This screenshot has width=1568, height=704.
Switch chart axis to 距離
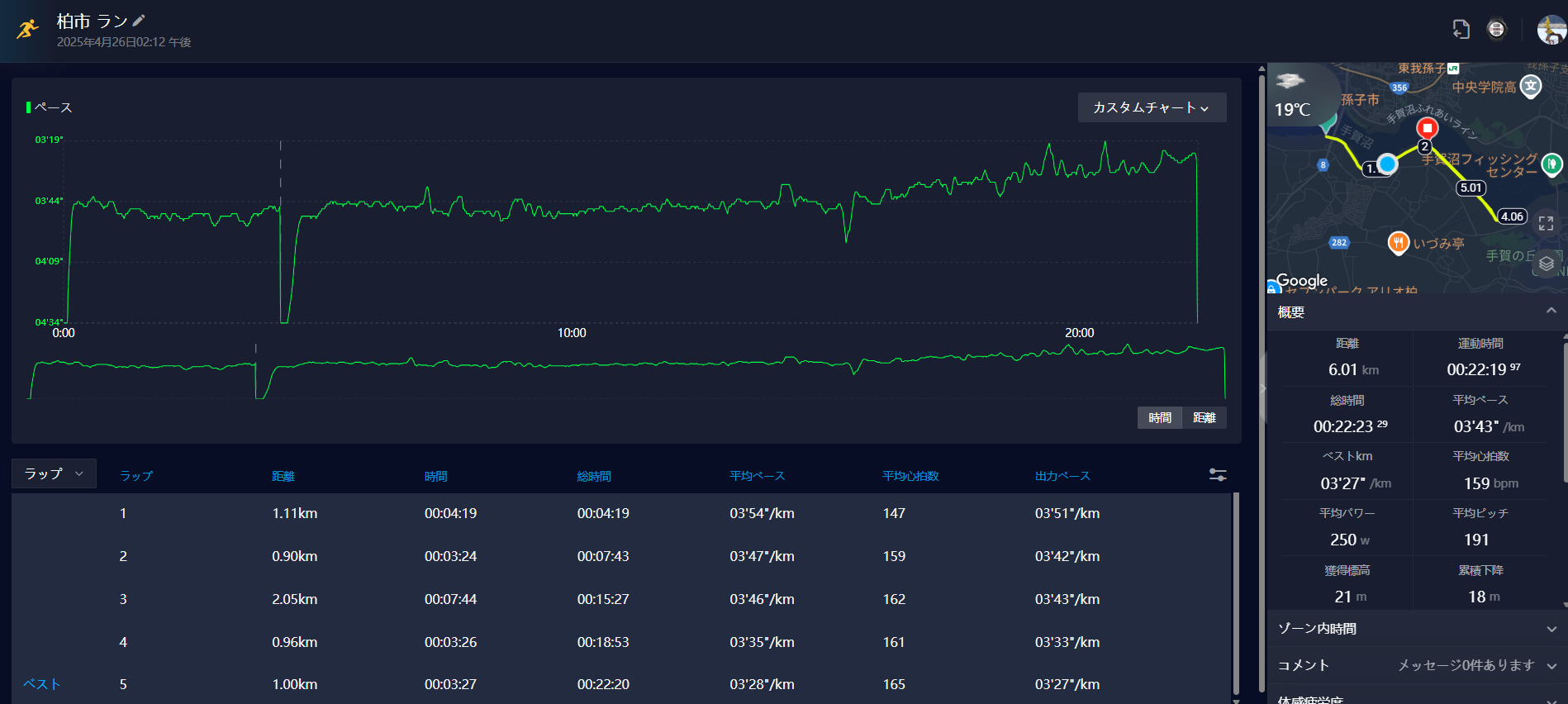coord(1205,417)
